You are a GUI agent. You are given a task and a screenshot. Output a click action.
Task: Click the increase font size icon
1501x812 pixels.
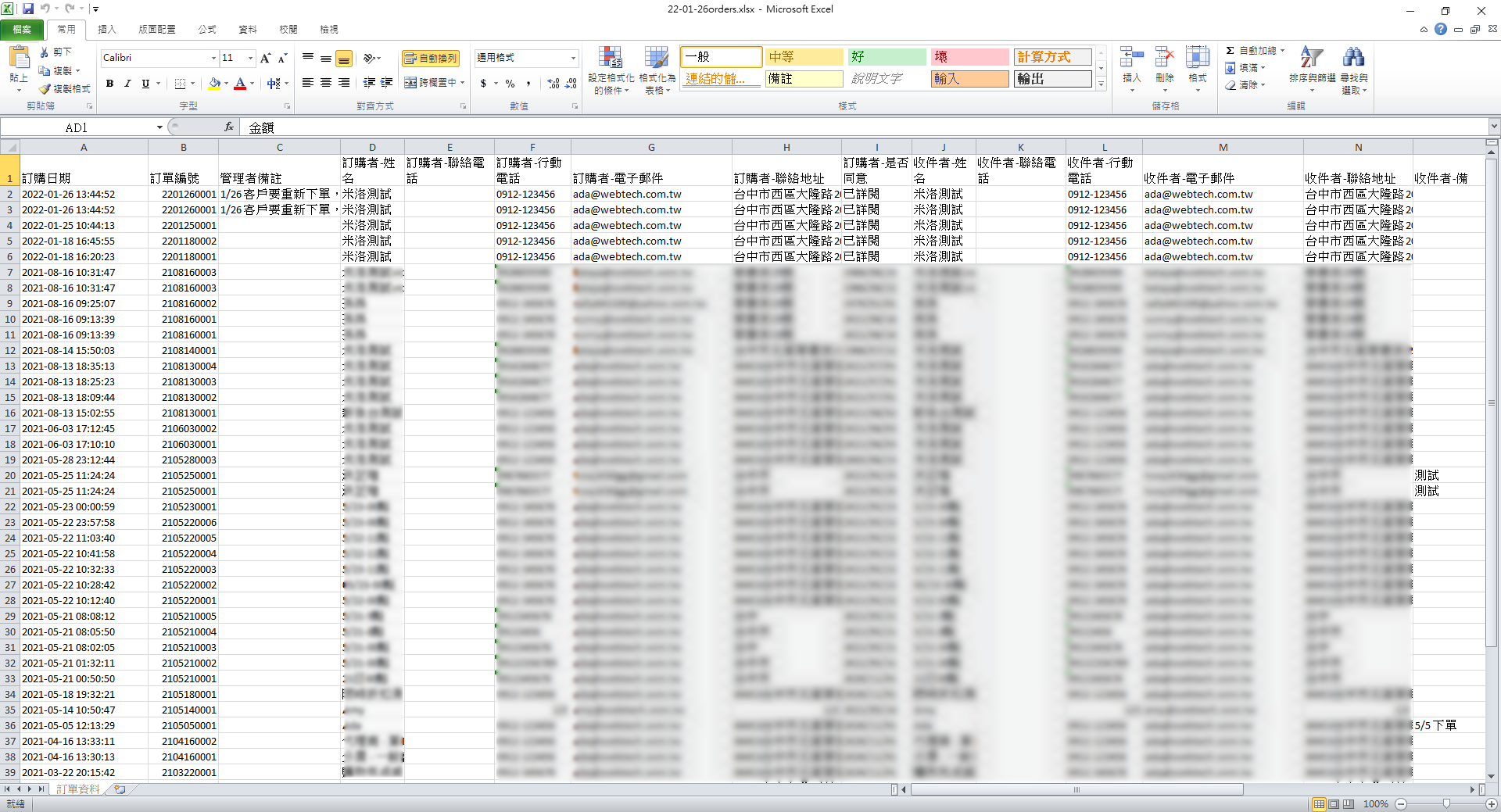(x=266, y=58)
